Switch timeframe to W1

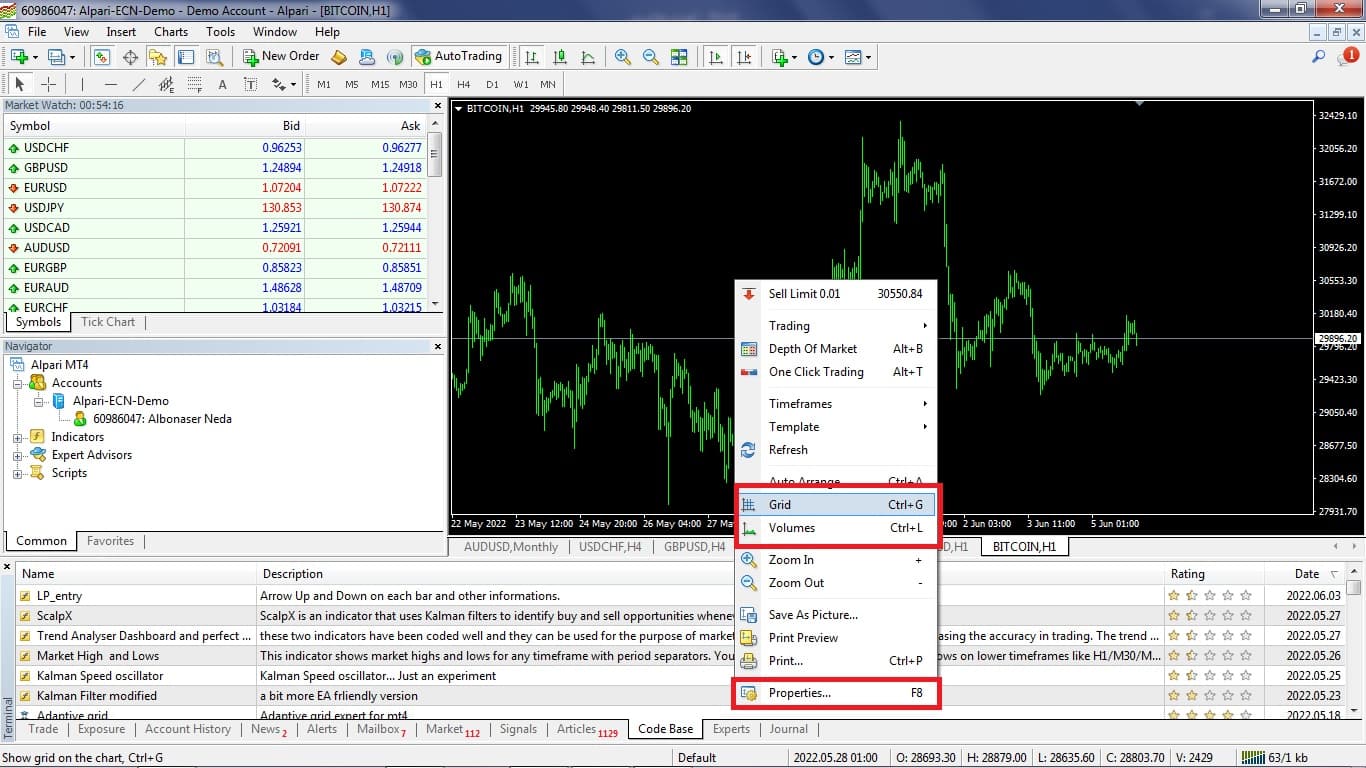[521, 84]
